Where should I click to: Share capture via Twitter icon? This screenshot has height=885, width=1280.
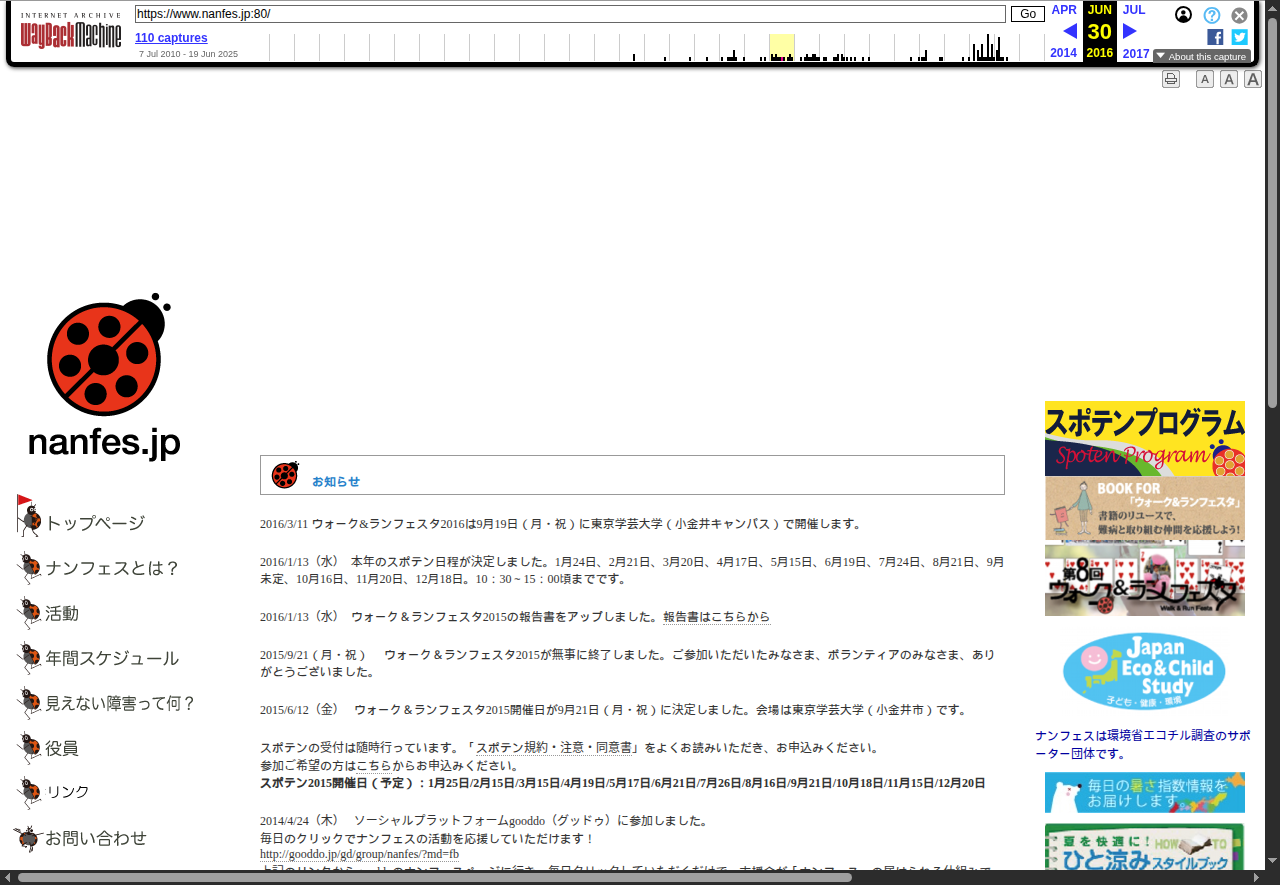point(1239,37)
